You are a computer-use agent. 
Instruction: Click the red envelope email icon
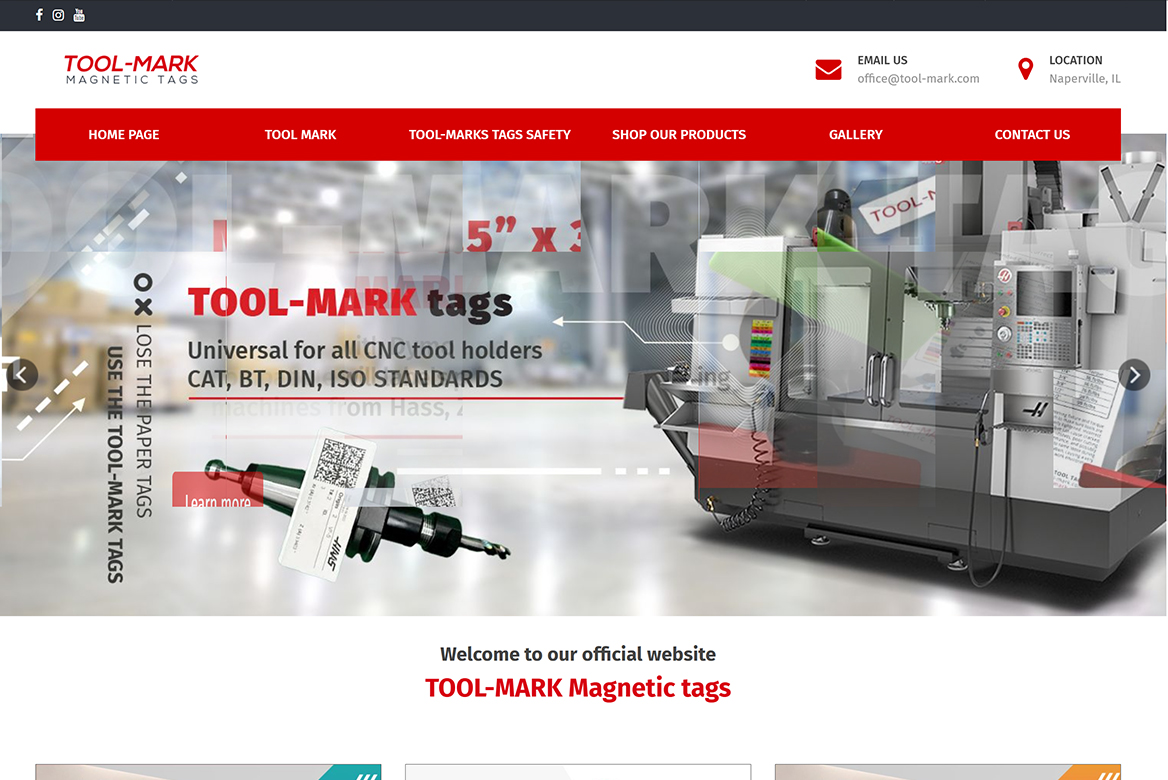pos(828,69)
